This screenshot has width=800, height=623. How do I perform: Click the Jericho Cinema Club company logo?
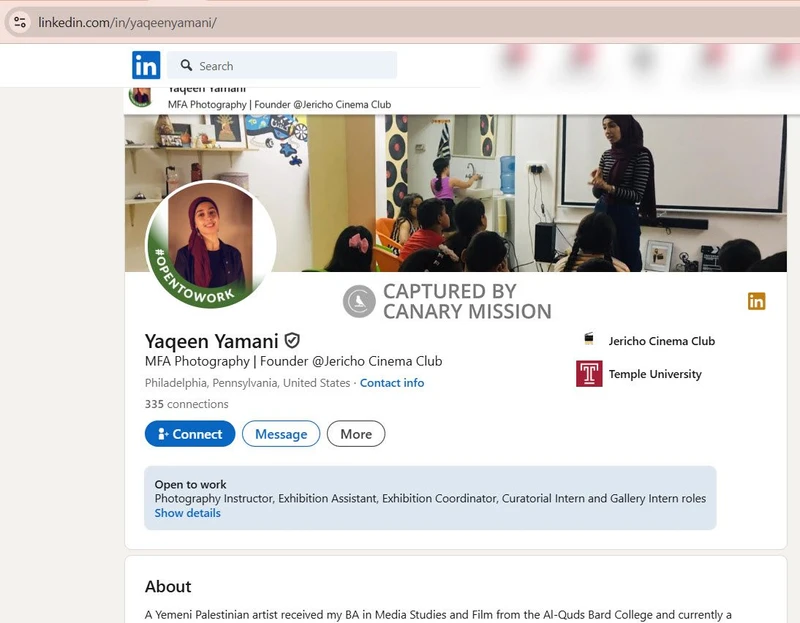click(588, 340)
